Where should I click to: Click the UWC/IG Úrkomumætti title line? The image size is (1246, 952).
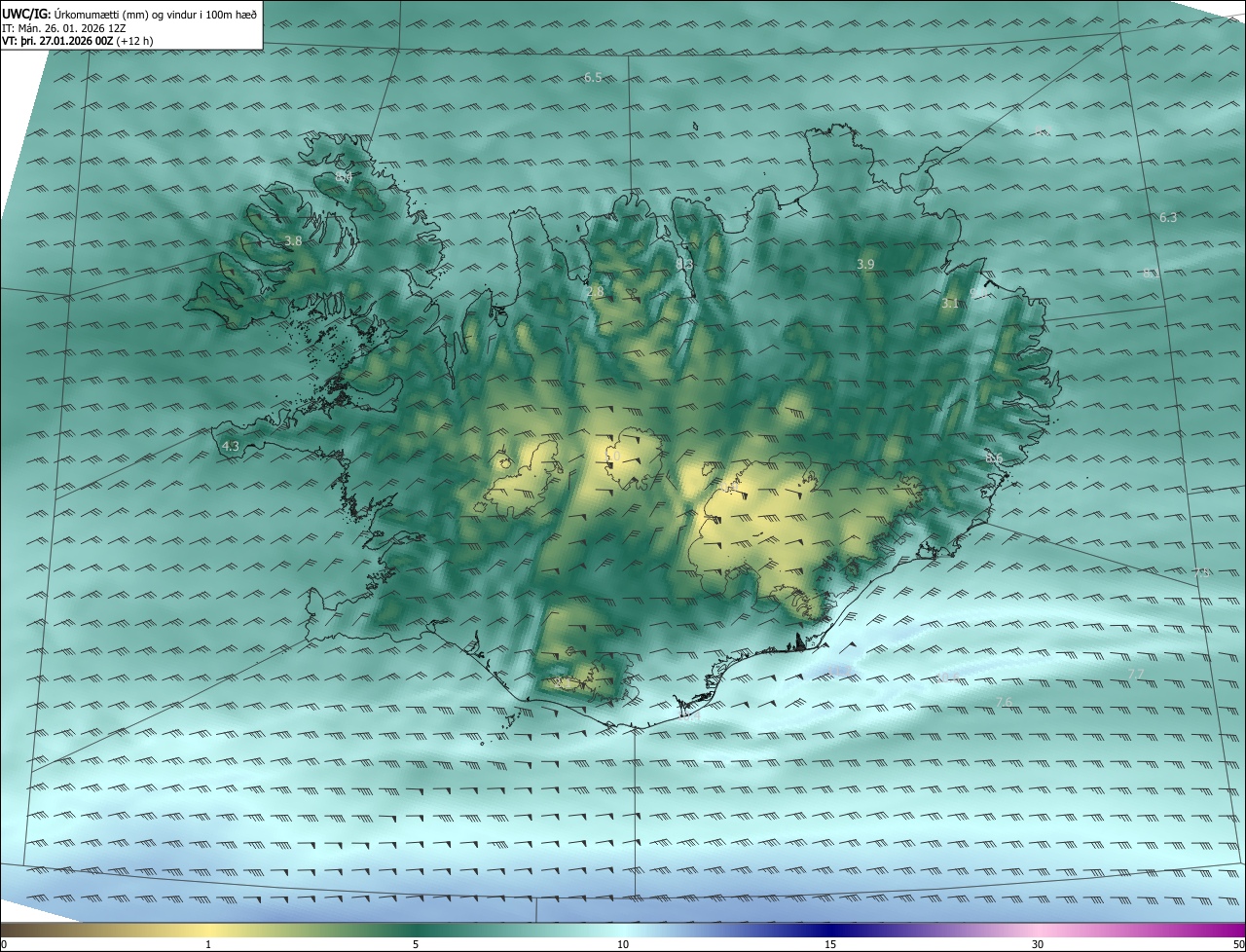pos(129,14)
